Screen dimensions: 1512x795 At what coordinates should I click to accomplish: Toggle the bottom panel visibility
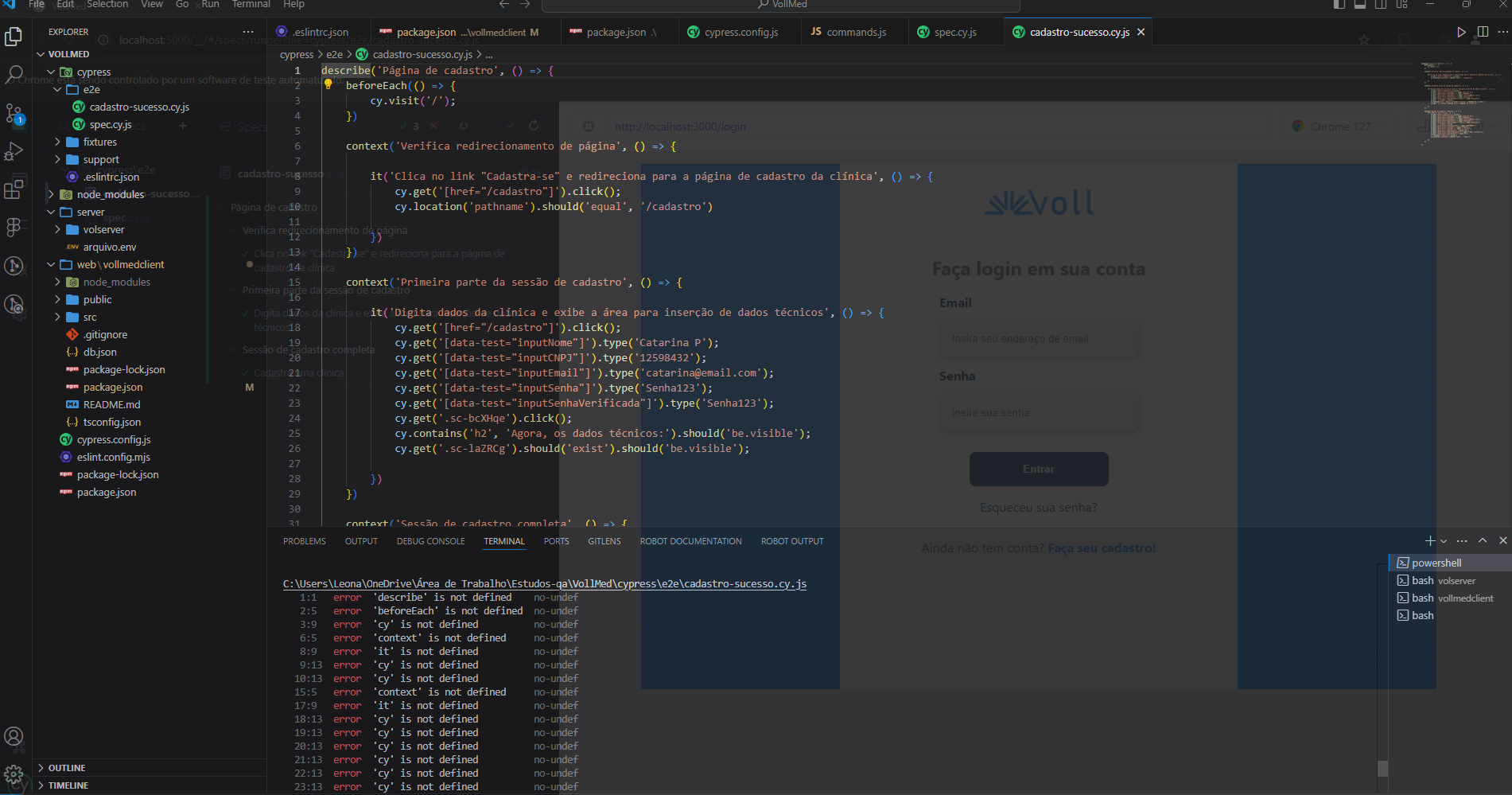click(1360, 5)
